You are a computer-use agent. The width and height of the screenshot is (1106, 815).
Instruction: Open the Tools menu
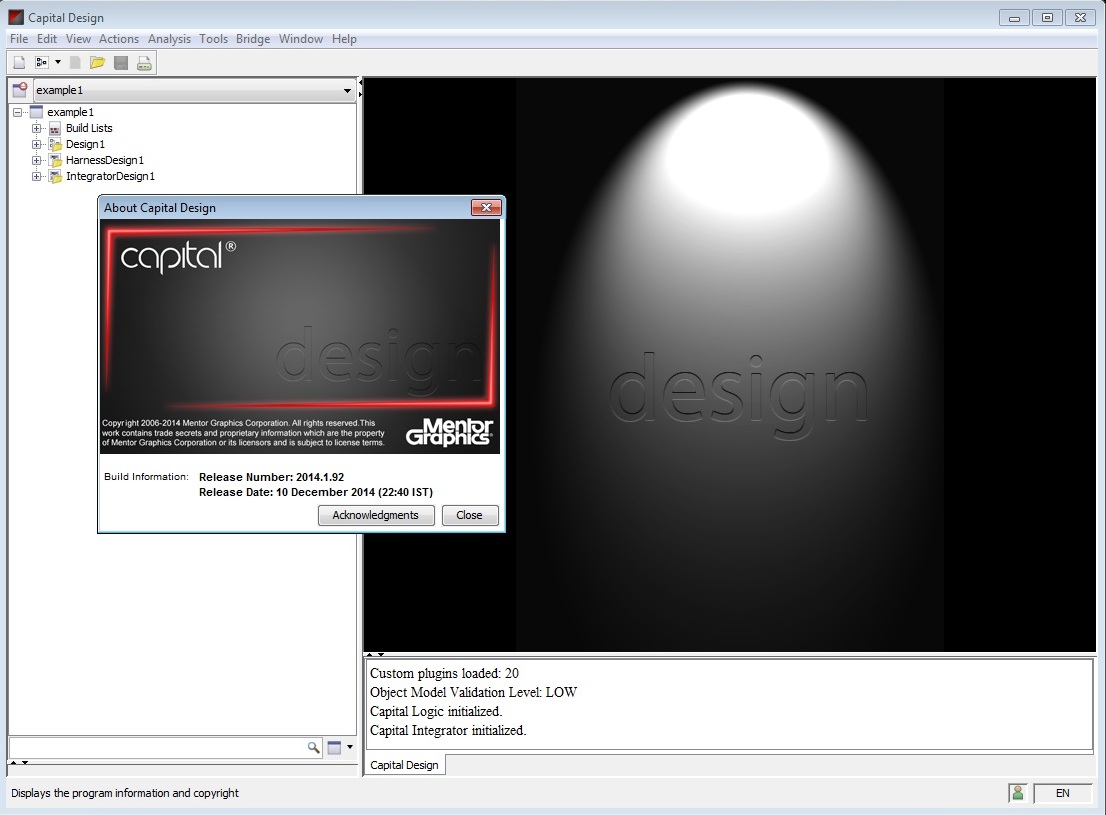(x=213, y=39)
